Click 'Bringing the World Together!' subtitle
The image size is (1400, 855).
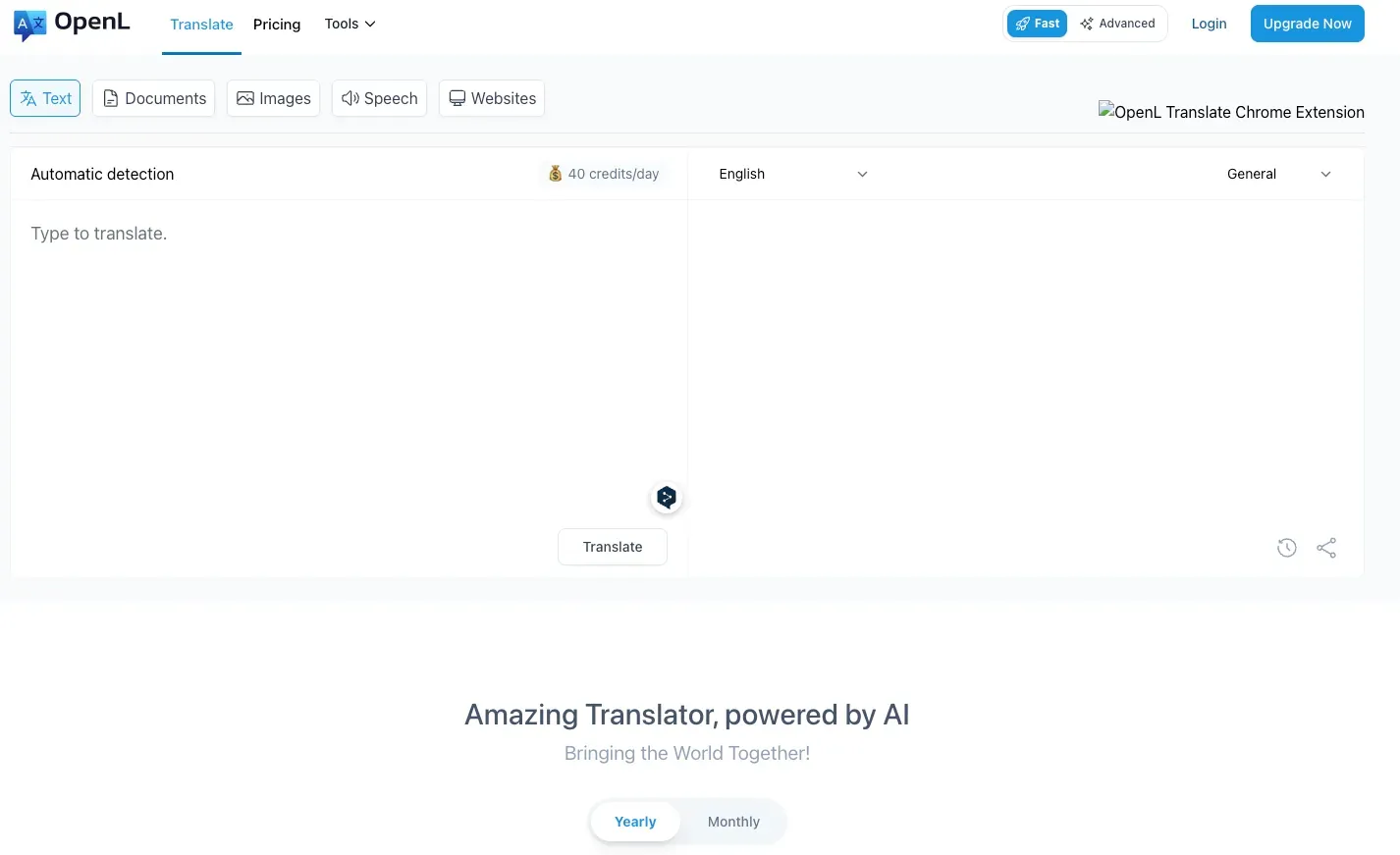(x=687, y=753)
